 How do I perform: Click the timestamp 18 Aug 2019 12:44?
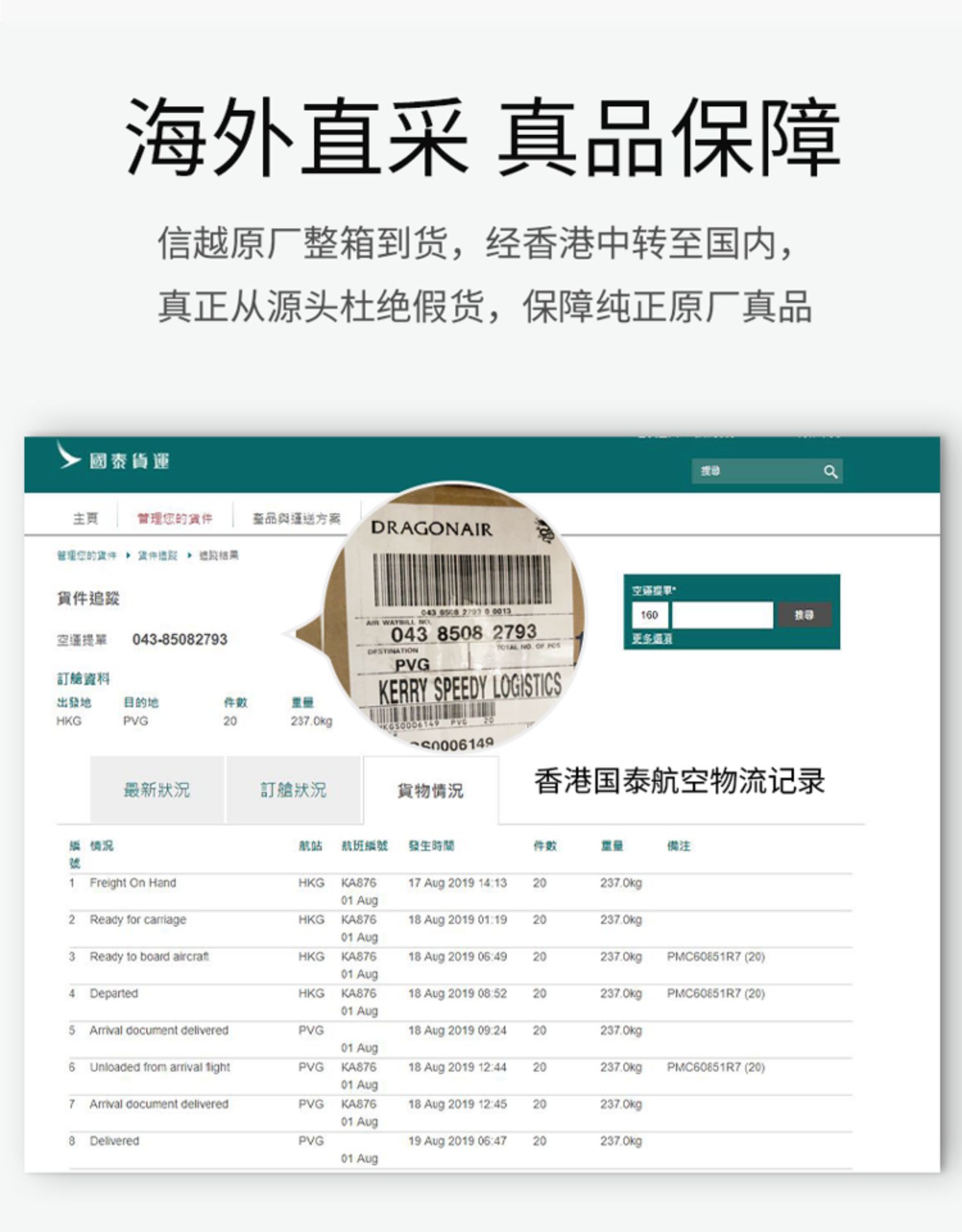pos(457,1067)
